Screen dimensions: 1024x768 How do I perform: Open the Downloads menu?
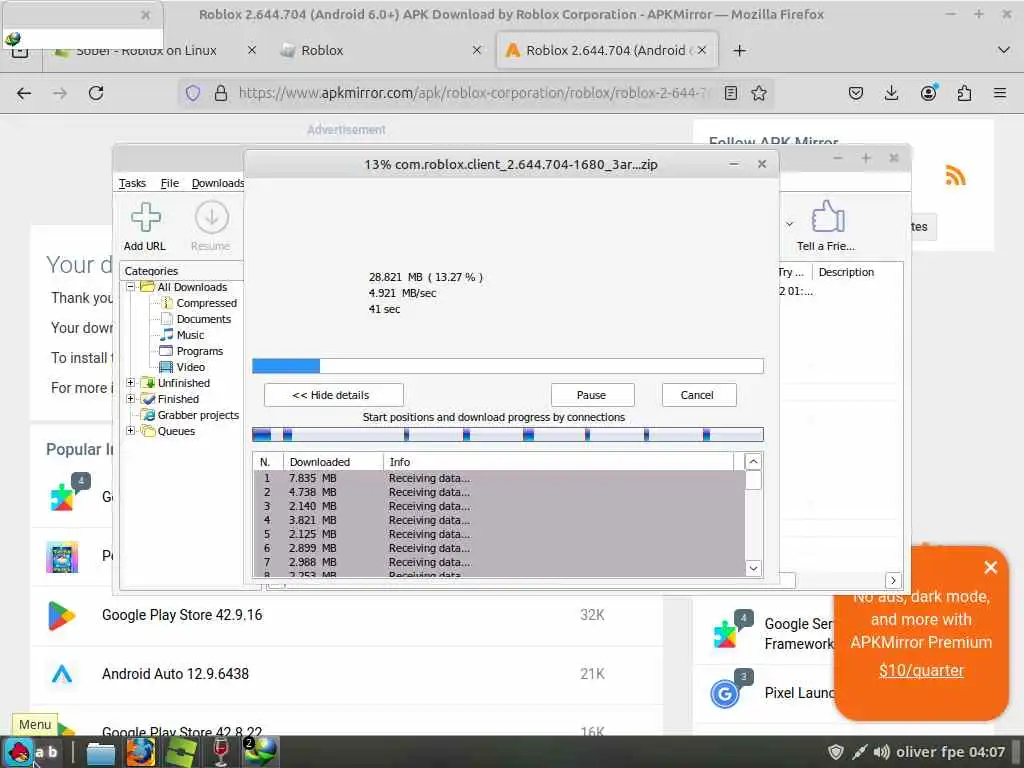(217, 184)
